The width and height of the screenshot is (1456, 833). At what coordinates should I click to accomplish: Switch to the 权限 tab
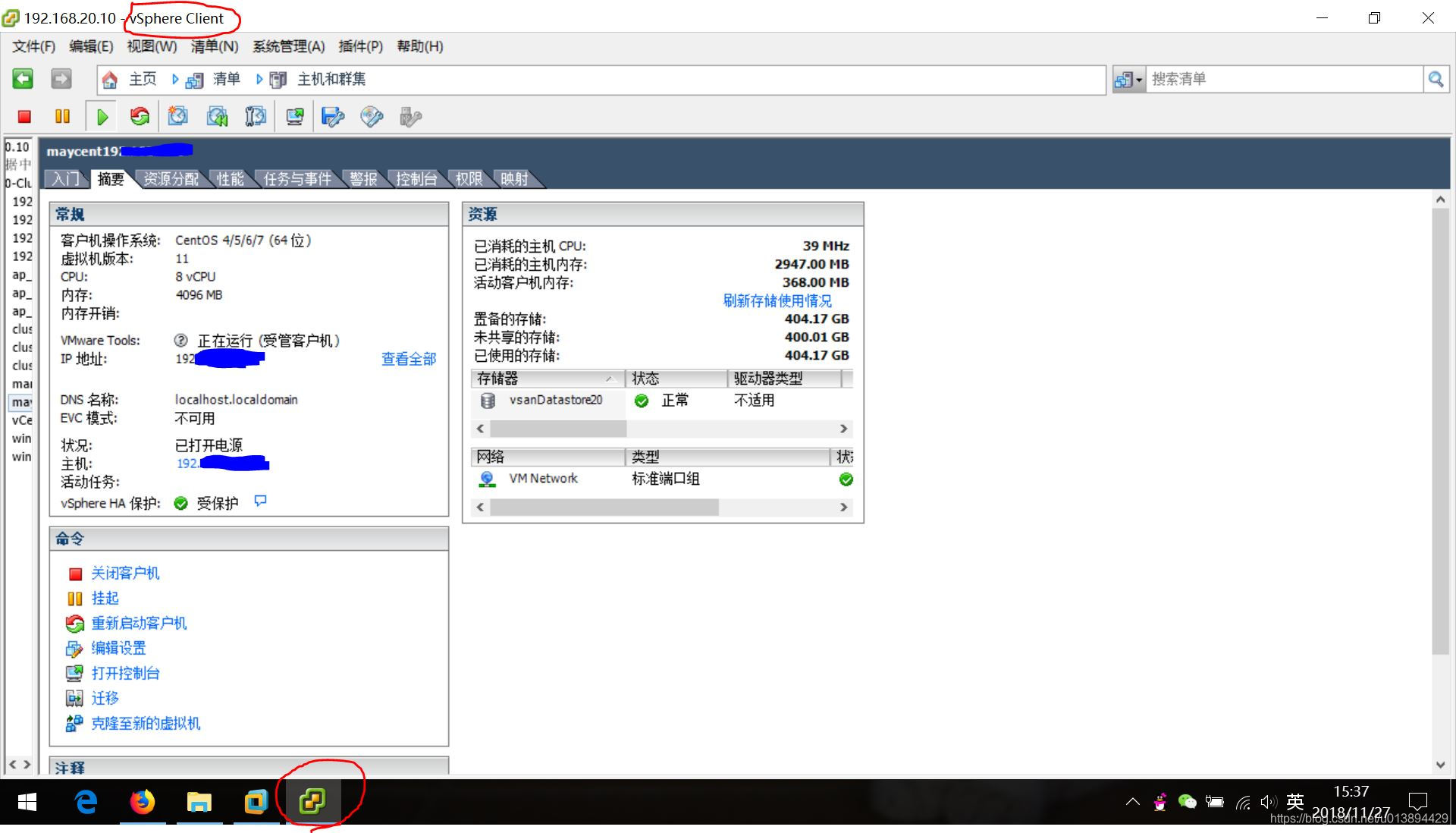[469, 179]
